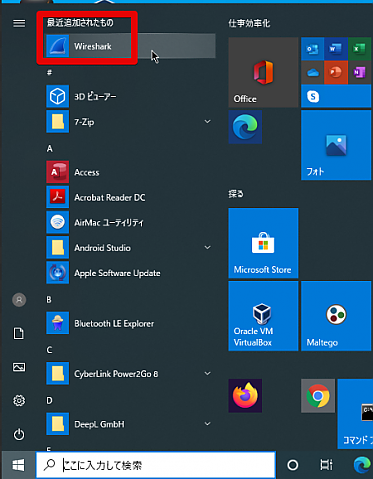The height and width of the screenshot is (479, 373).
Task: Open the Maltego tile
Action: pos(336,316)
